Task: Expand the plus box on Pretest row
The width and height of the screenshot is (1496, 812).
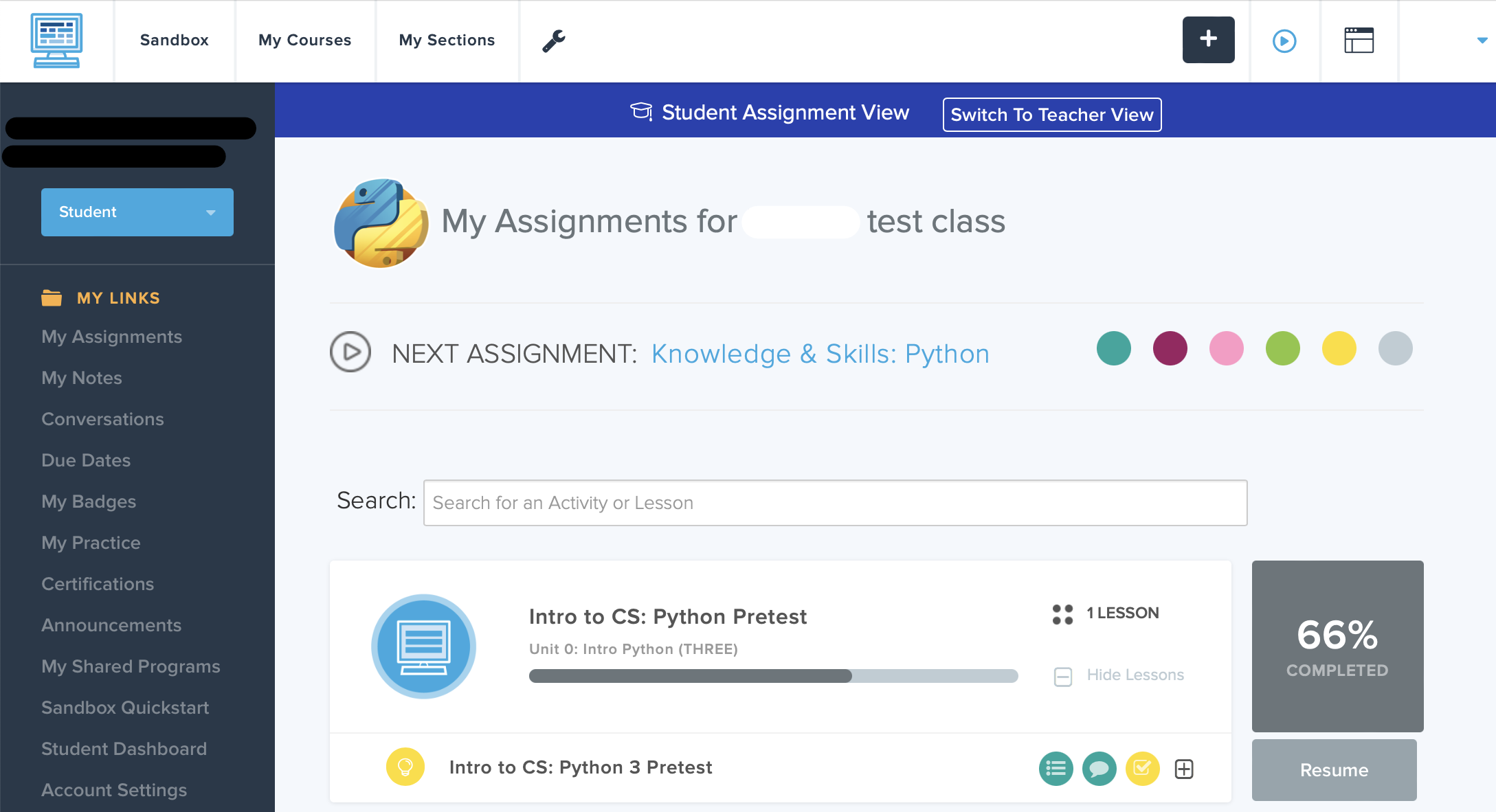Action: (x=1184, y=769)
